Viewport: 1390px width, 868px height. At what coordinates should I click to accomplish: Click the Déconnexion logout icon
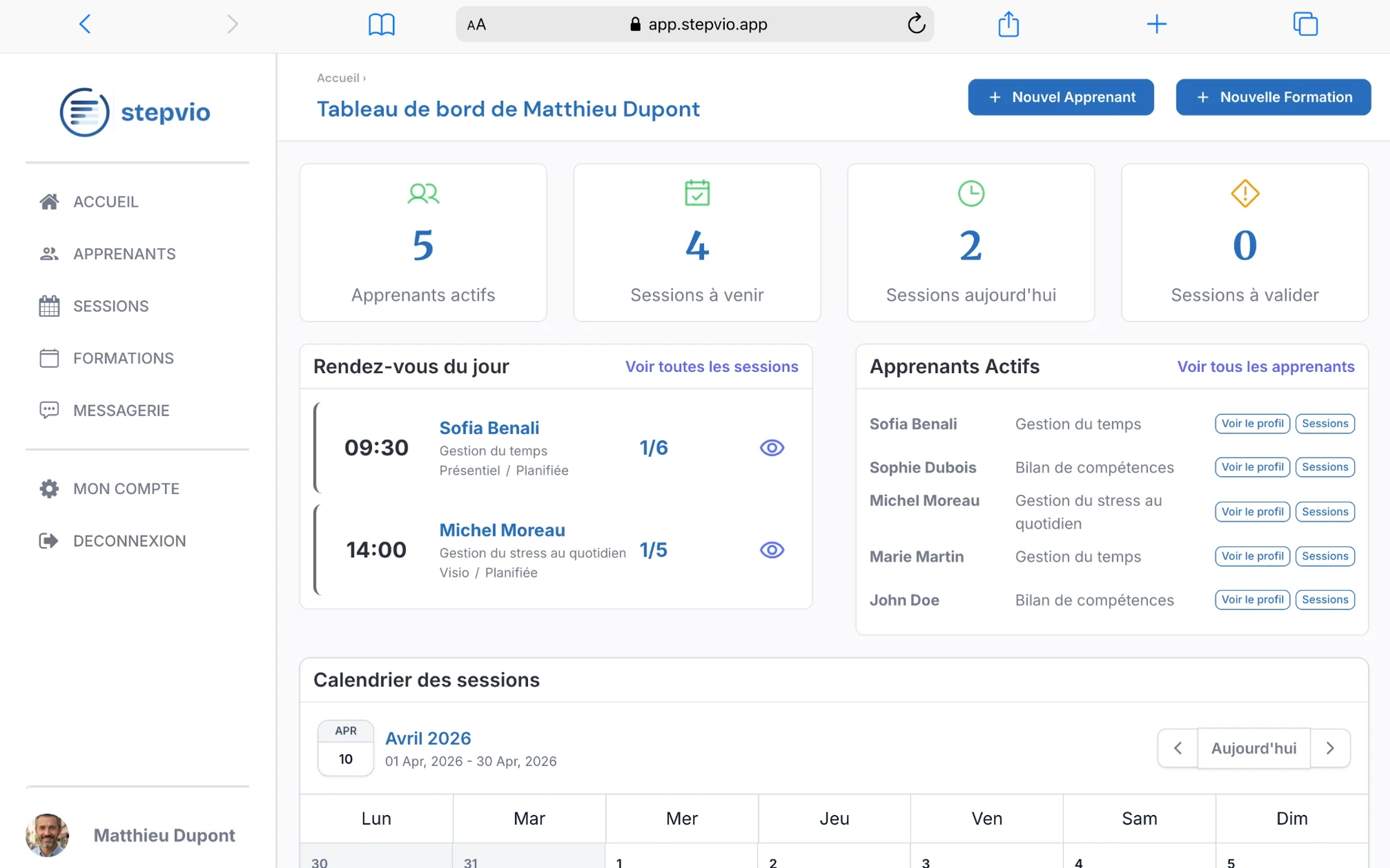(x=50, y=541)
